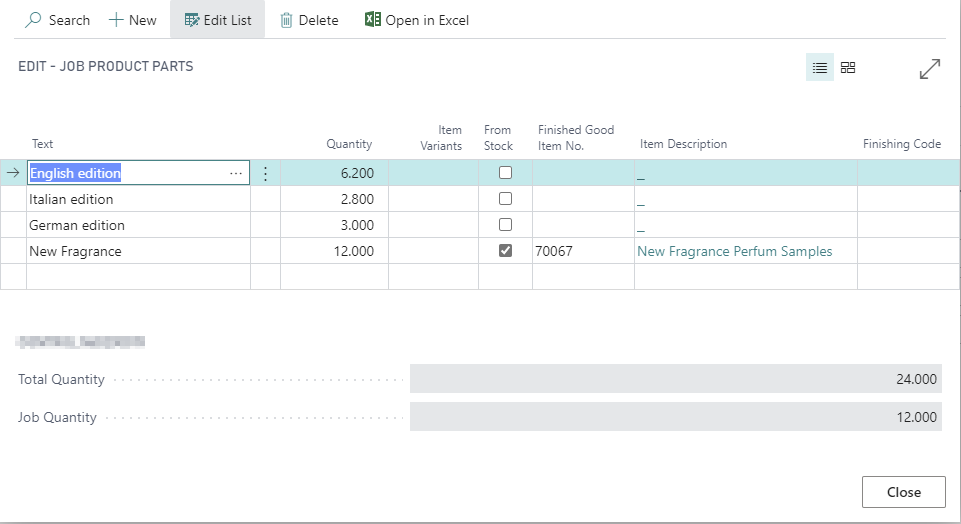This screenshot has width=961, height=524.
Task: Select the Italian edition text cell
Action: pyautogui.click(x=139, y=199)
